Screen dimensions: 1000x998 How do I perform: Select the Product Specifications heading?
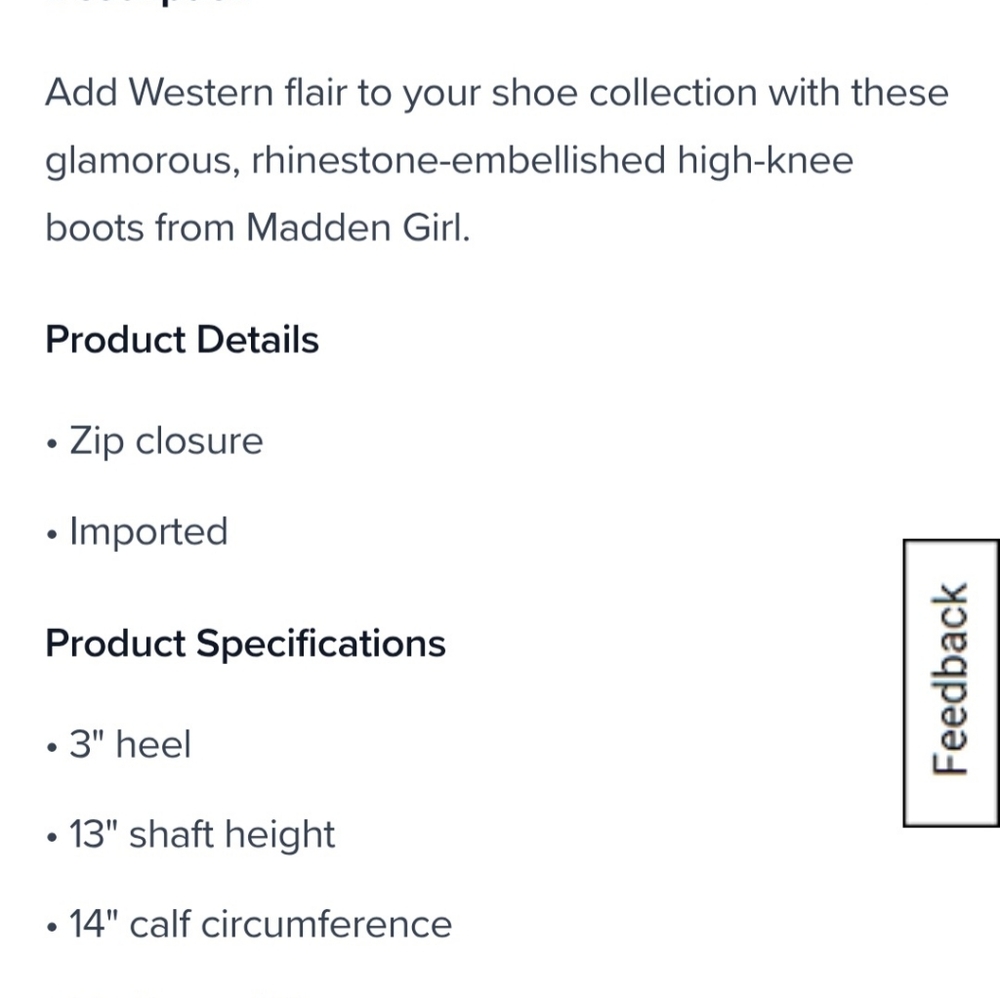(245, 643)
